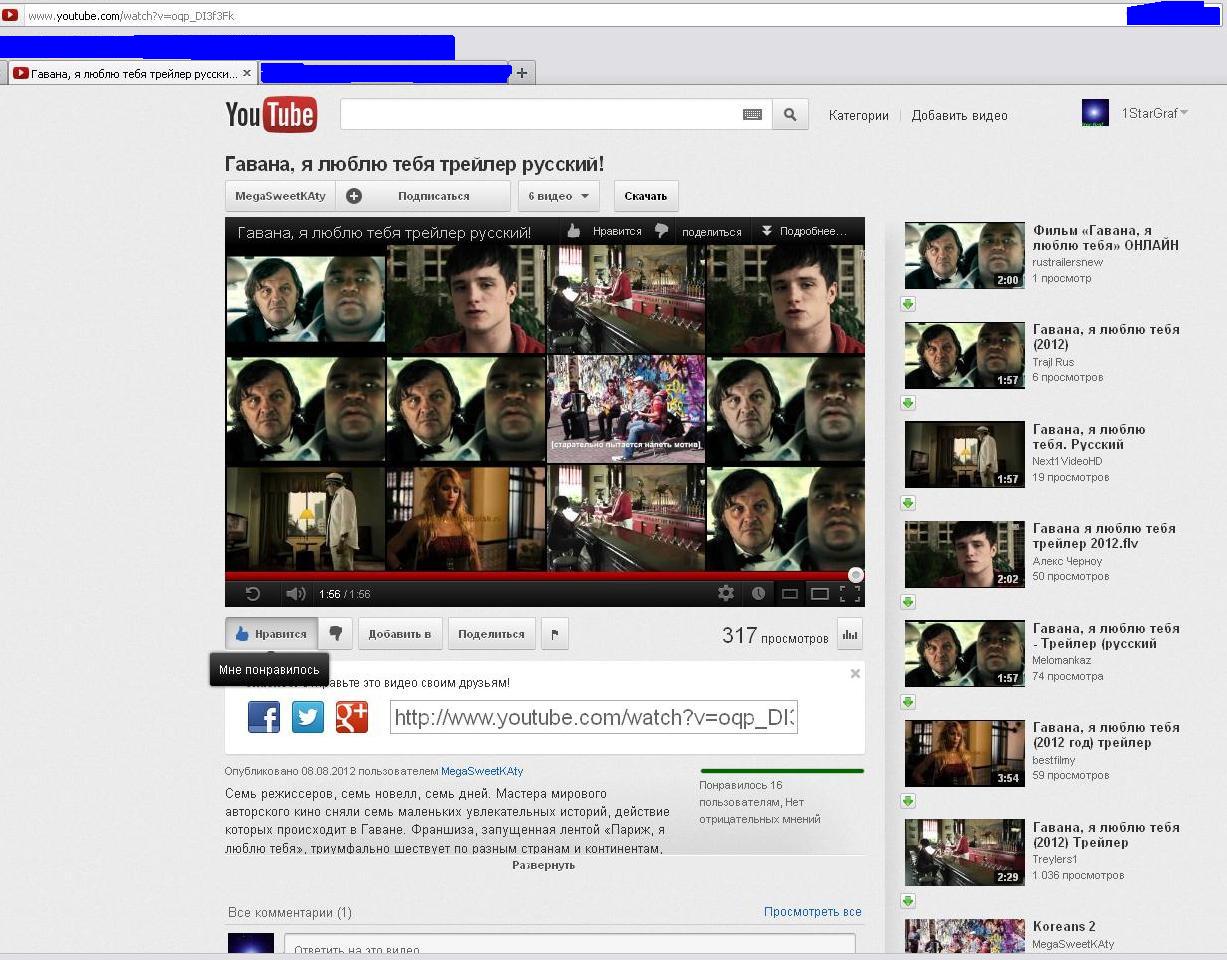Switch to large player size
1227x960 pixels.
[x=820, y=594]
